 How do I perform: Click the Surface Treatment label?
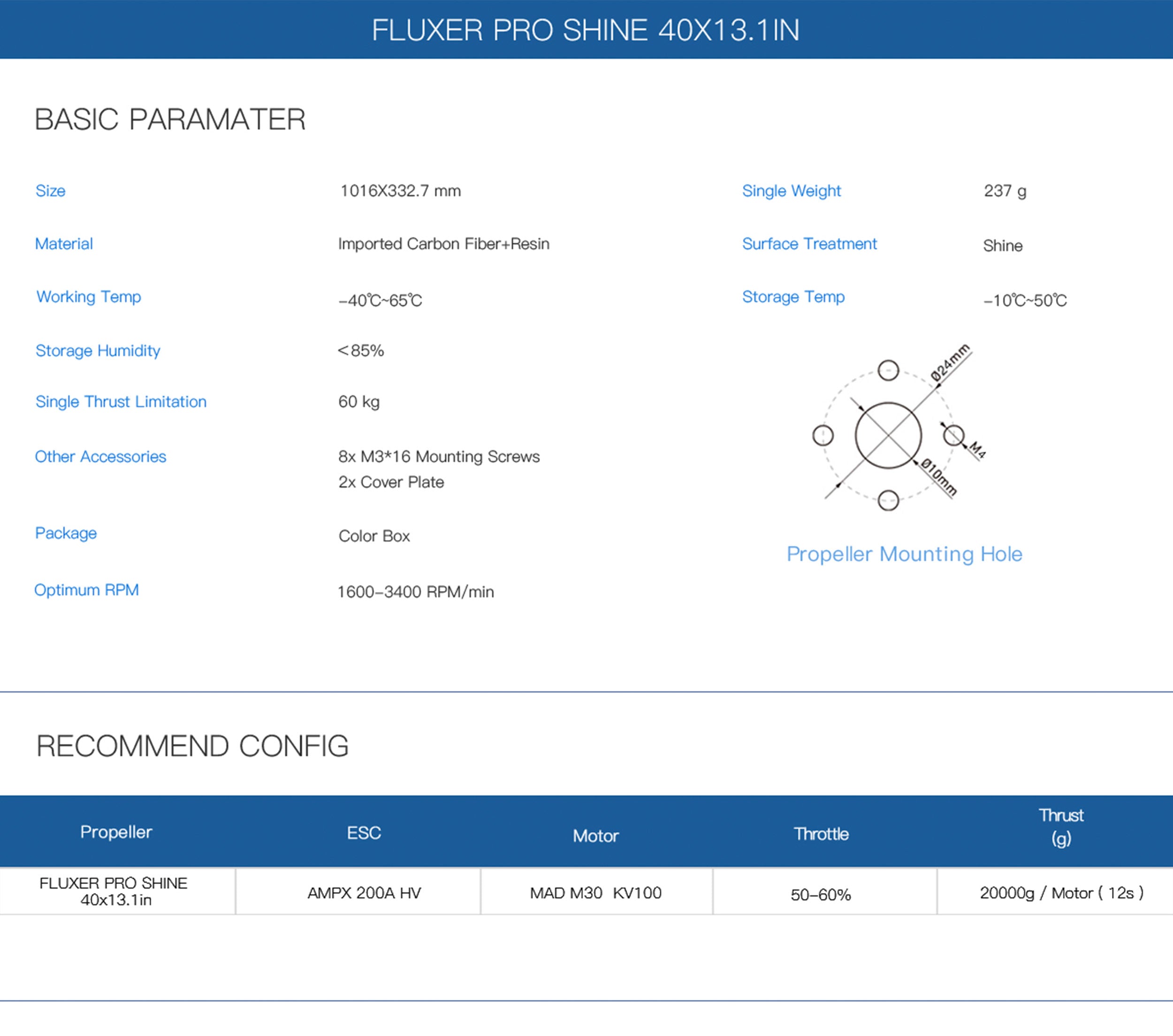[809, 244]
